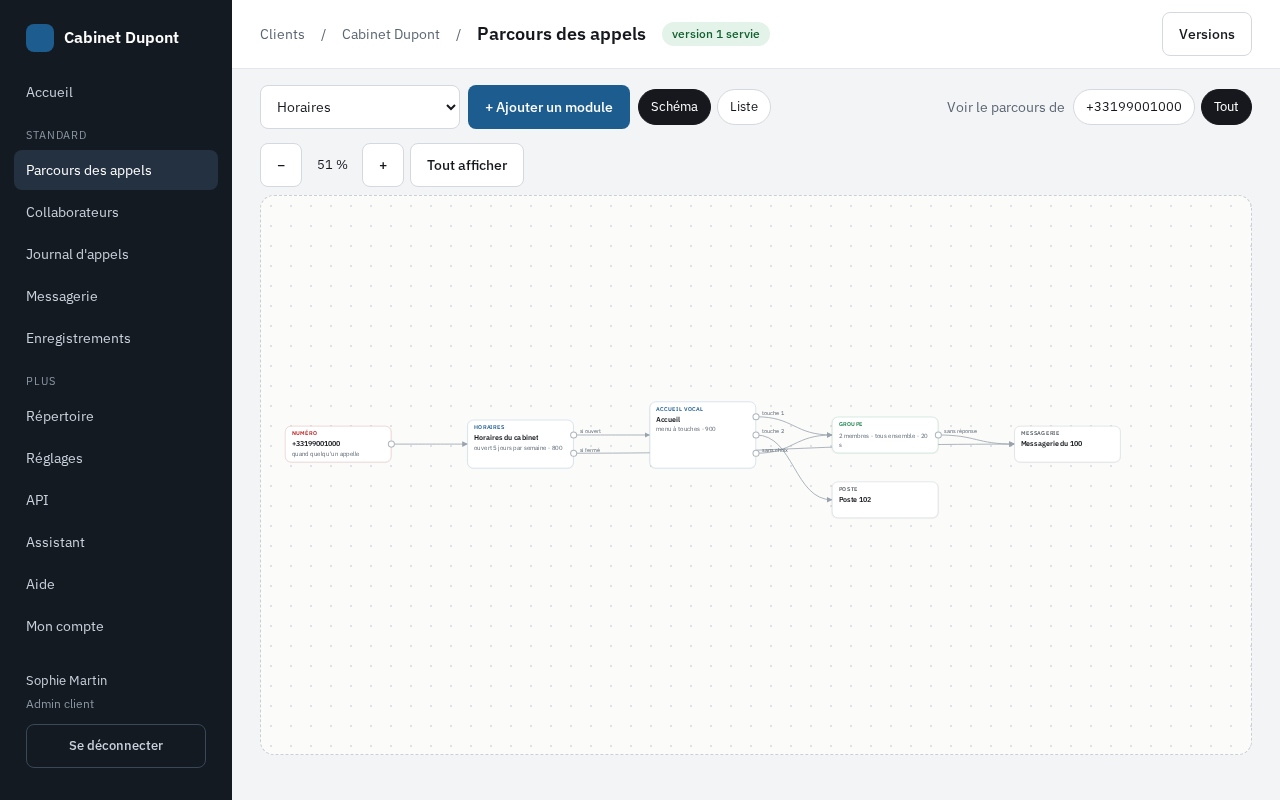Select the Poste 102 node
The image size is (1280, 800).
tap(885, 500)
